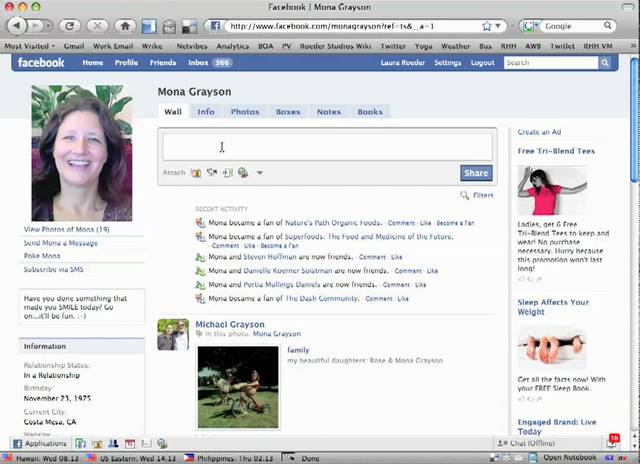Click Michael Grayson's name on wall post

coord(230,324)
